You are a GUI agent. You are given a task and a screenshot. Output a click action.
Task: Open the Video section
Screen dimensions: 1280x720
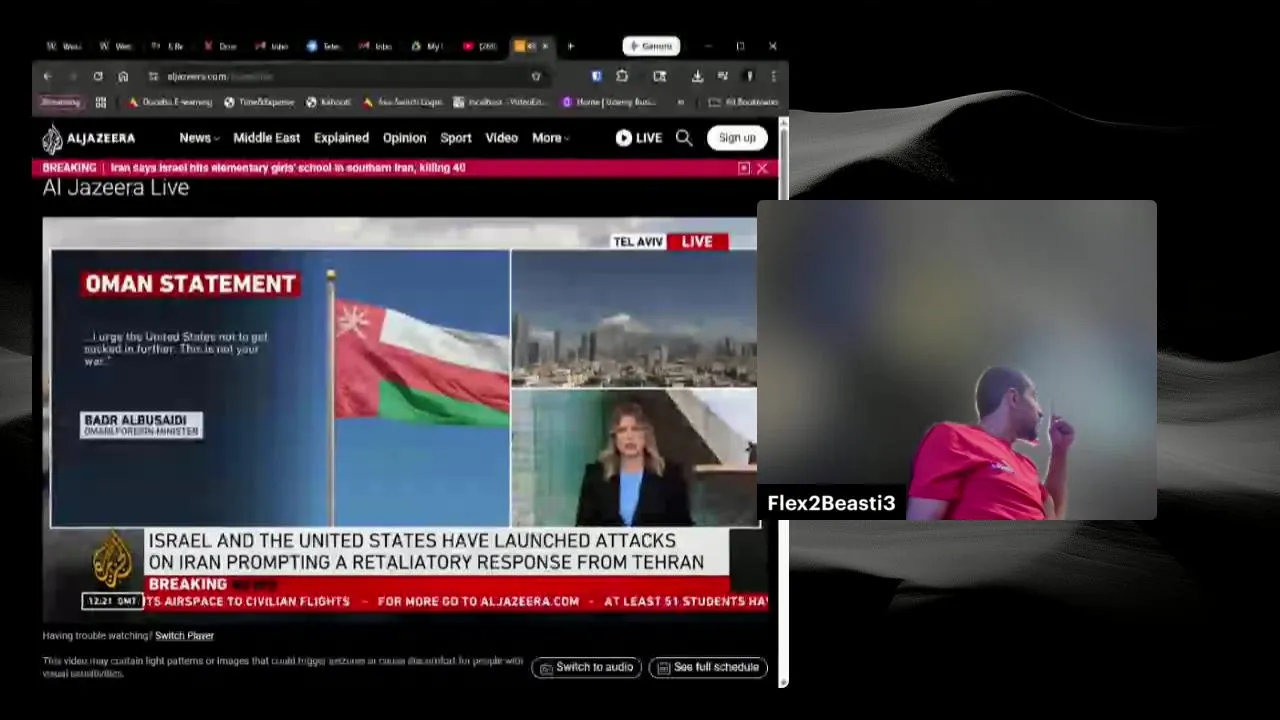(501, 138)
